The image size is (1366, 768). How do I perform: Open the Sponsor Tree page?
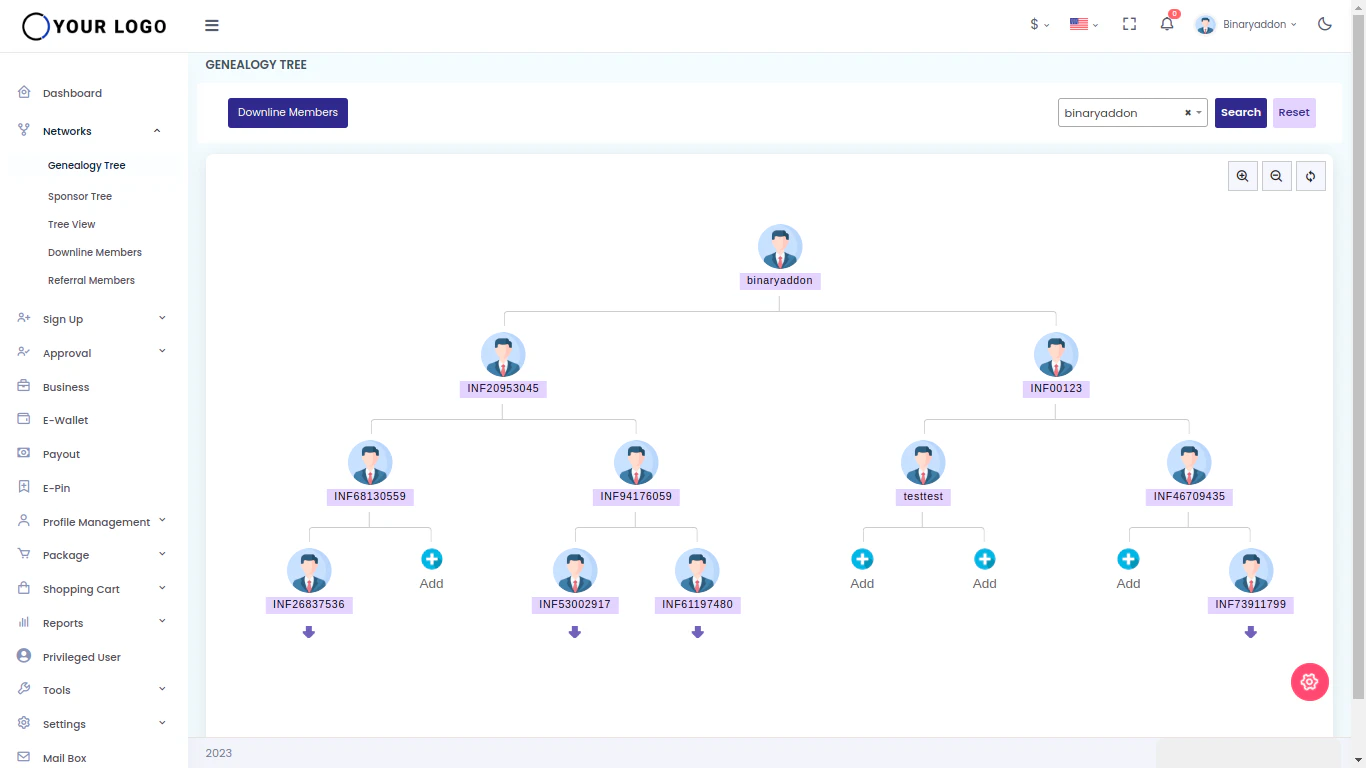tap(80, 196)
